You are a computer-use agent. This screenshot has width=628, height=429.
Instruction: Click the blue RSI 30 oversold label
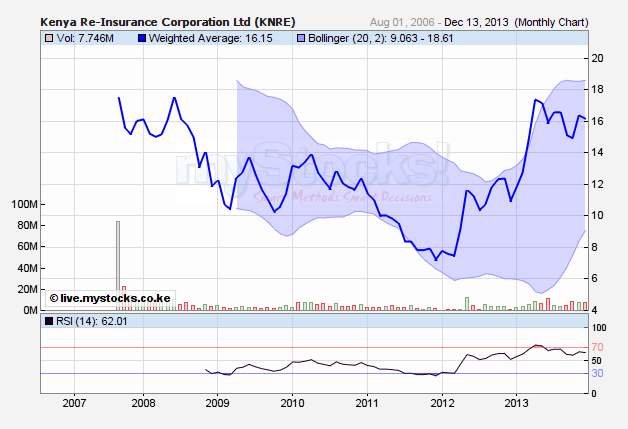pyautogui.click(x=596, y=373)
